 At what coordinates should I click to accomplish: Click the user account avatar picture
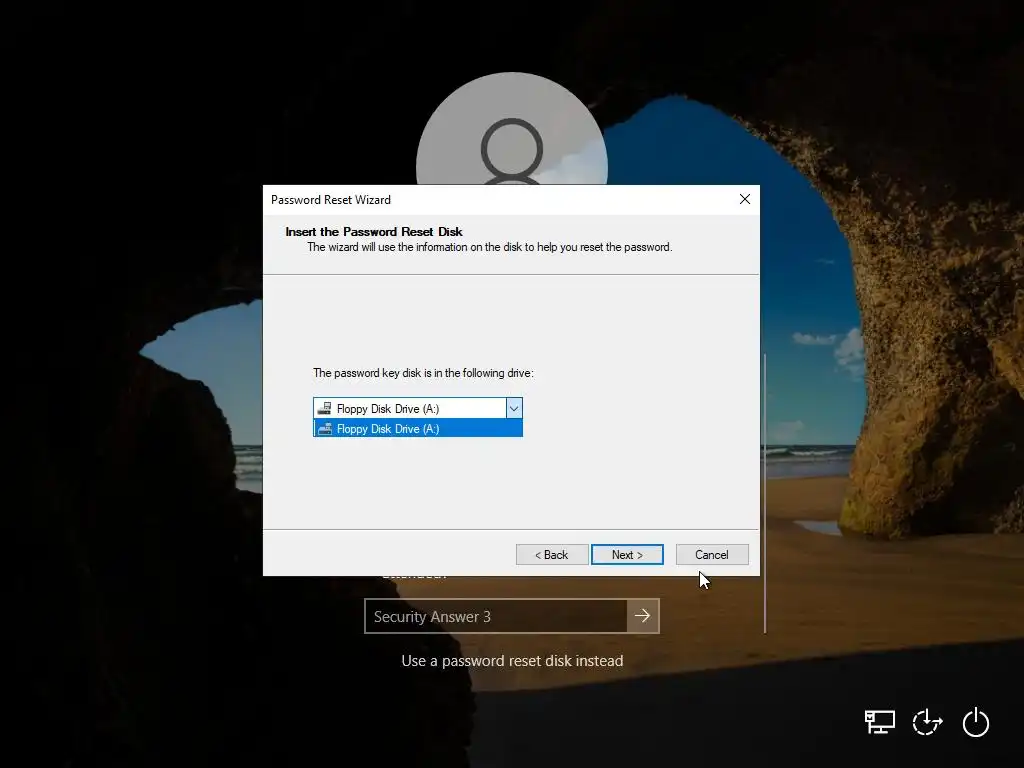[x=512, y=129]
